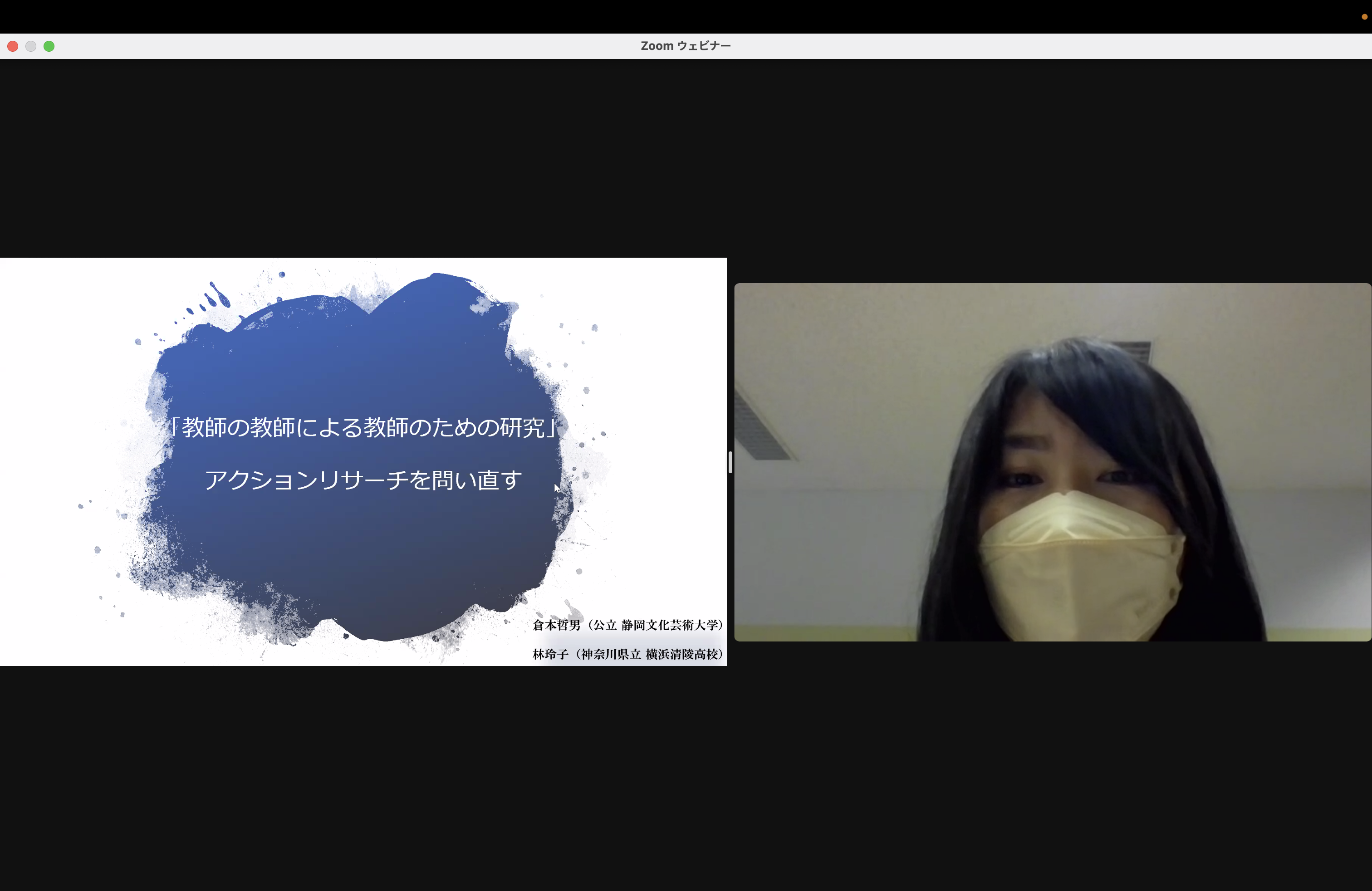Image resolution: width=1372 pixels, height=891 pixels.
Task: Select the shared slide presentation view
Action: [363, 462]
